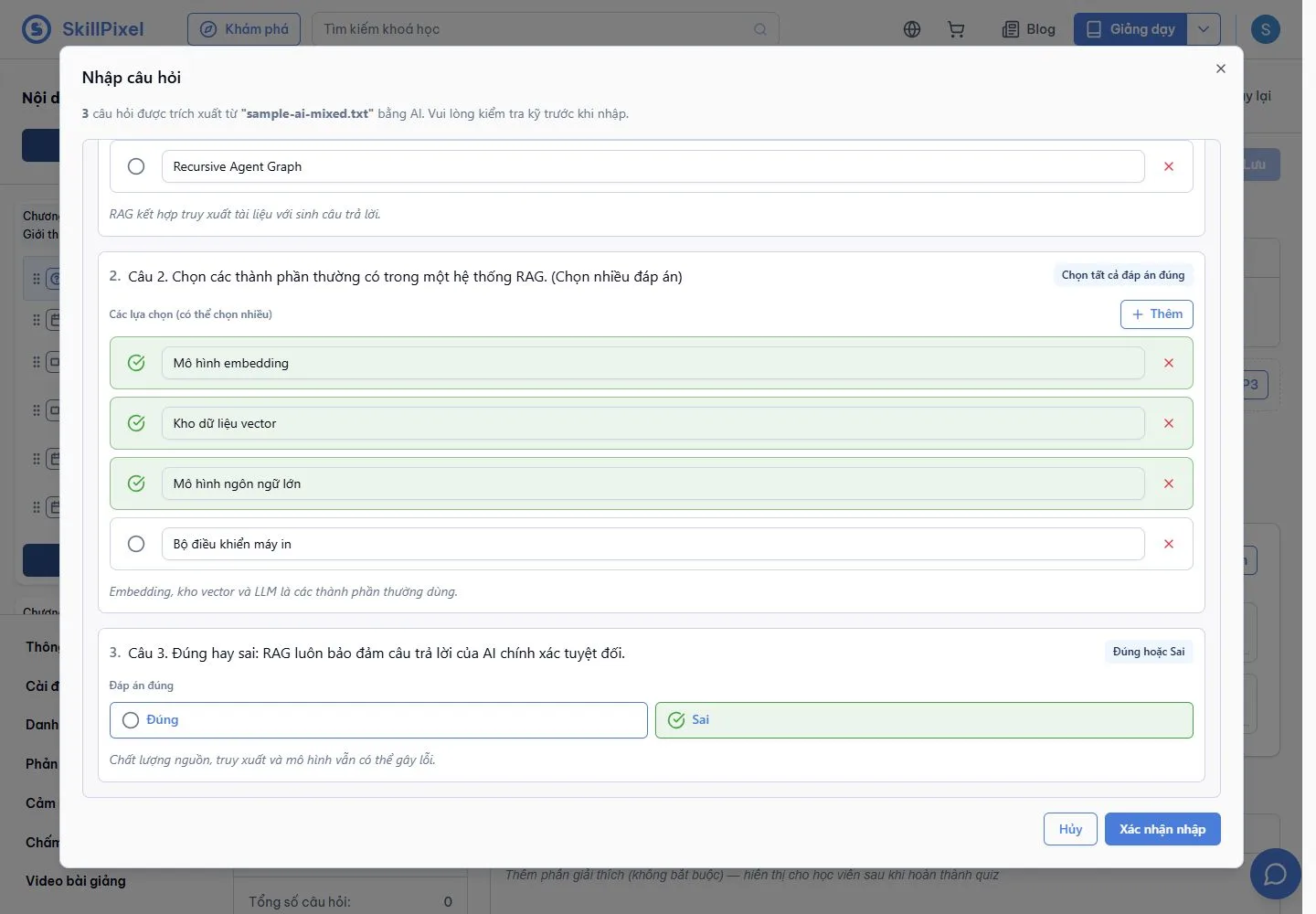Edit the Recursive Agent Graph text field

[x=653, y=166]
